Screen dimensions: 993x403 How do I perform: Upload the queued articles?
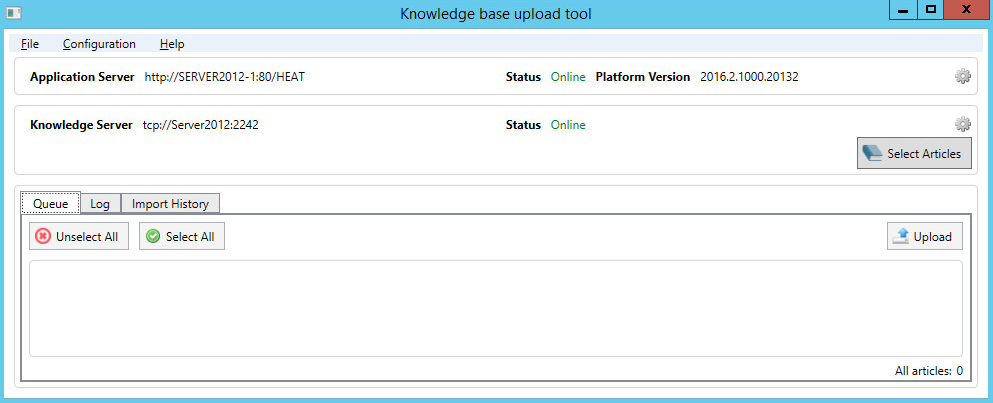click(925, 237)
